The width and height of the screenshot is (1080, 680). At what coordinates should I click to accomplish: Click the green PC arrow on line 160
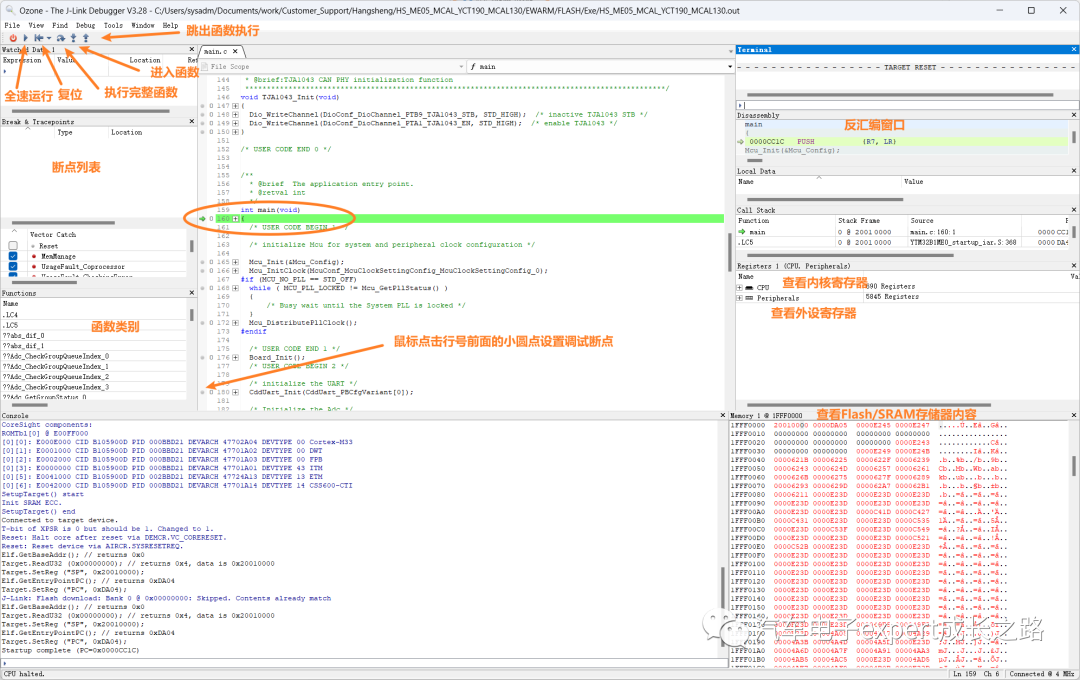[202, 218]
